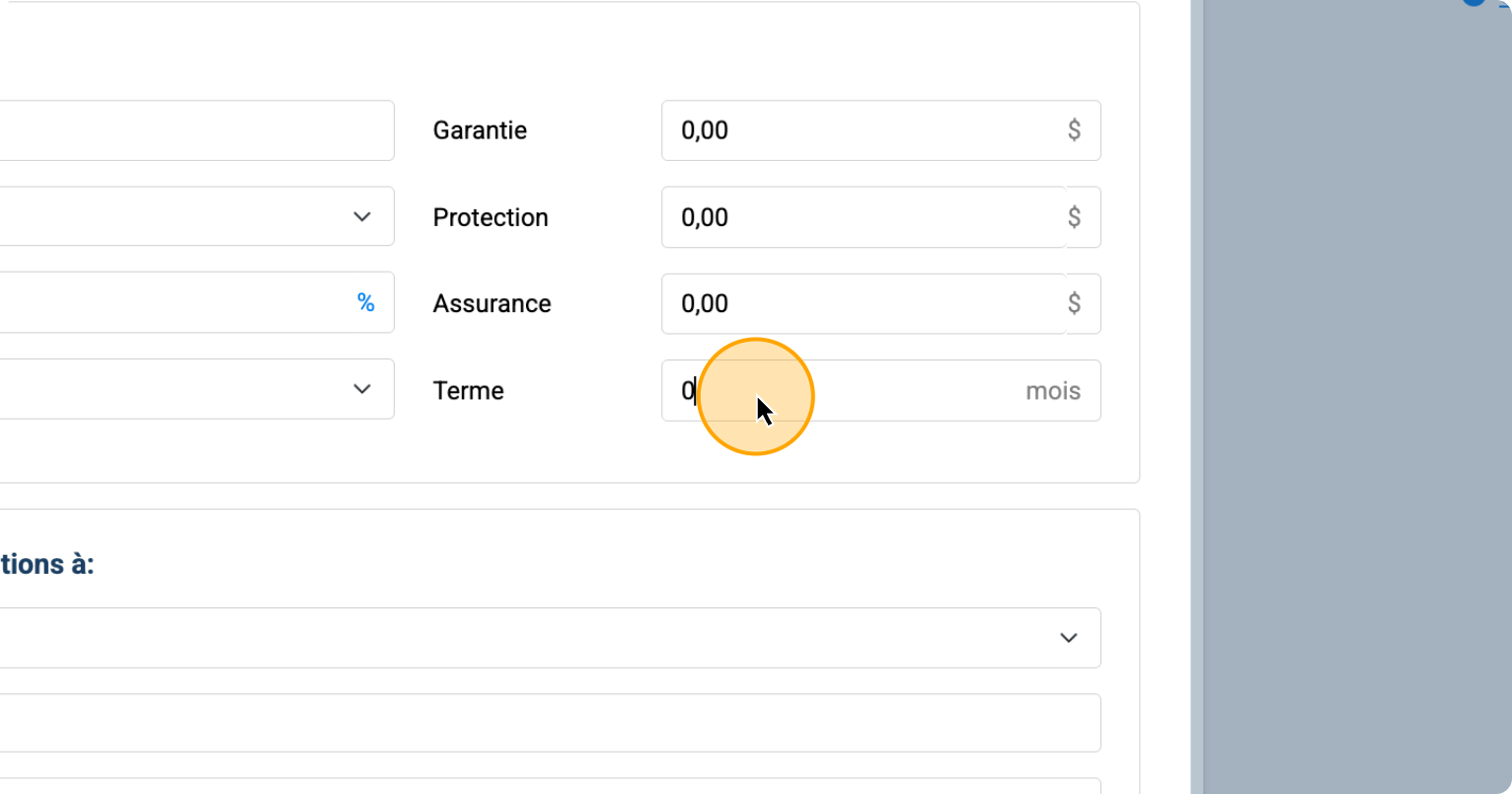The image size is (1512, 794).
Task: Click the Terme months input showing 0
Action: click(x=859, y=391)
